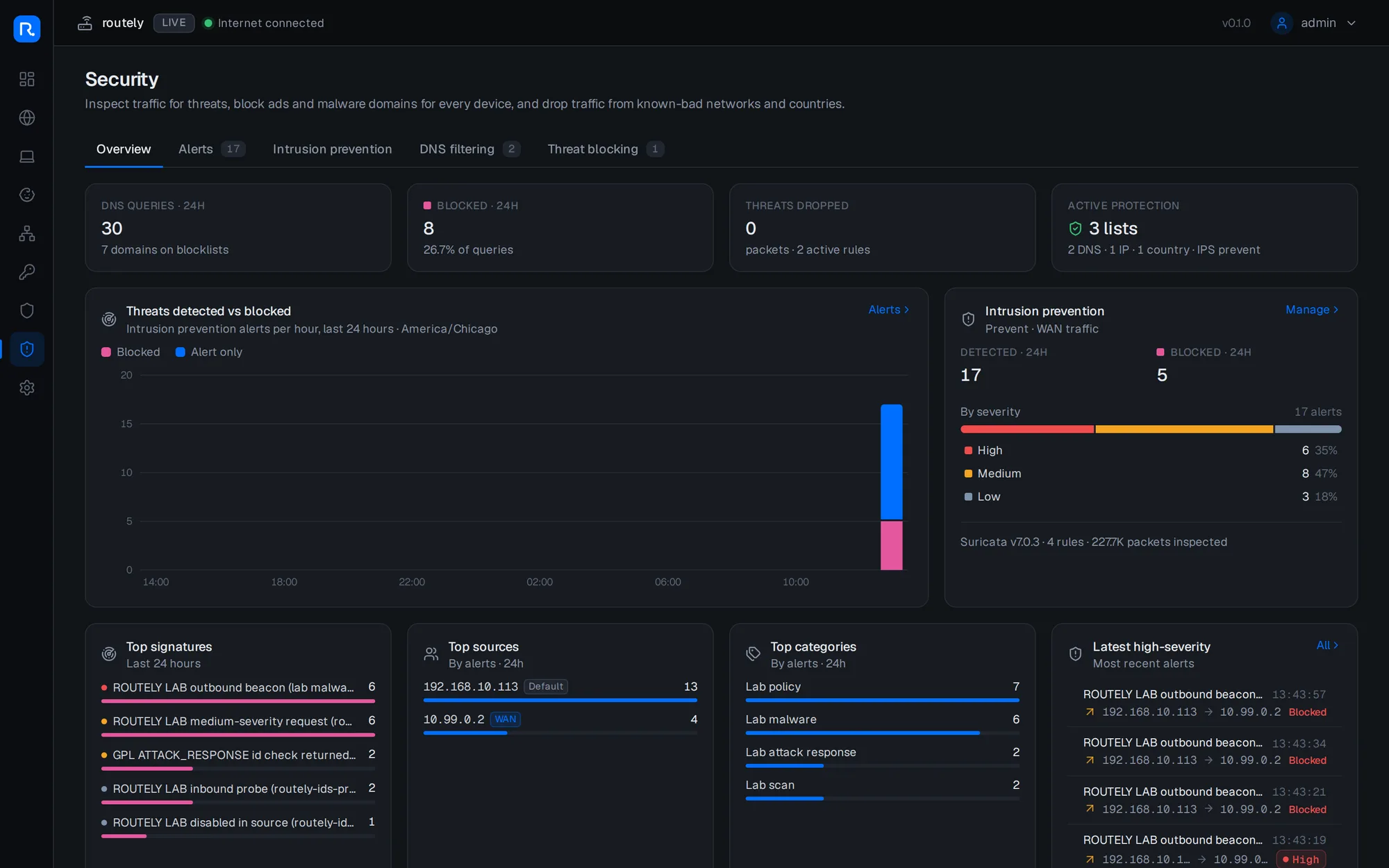Click the orange Medium segment of severity bar

point(1184,430)
